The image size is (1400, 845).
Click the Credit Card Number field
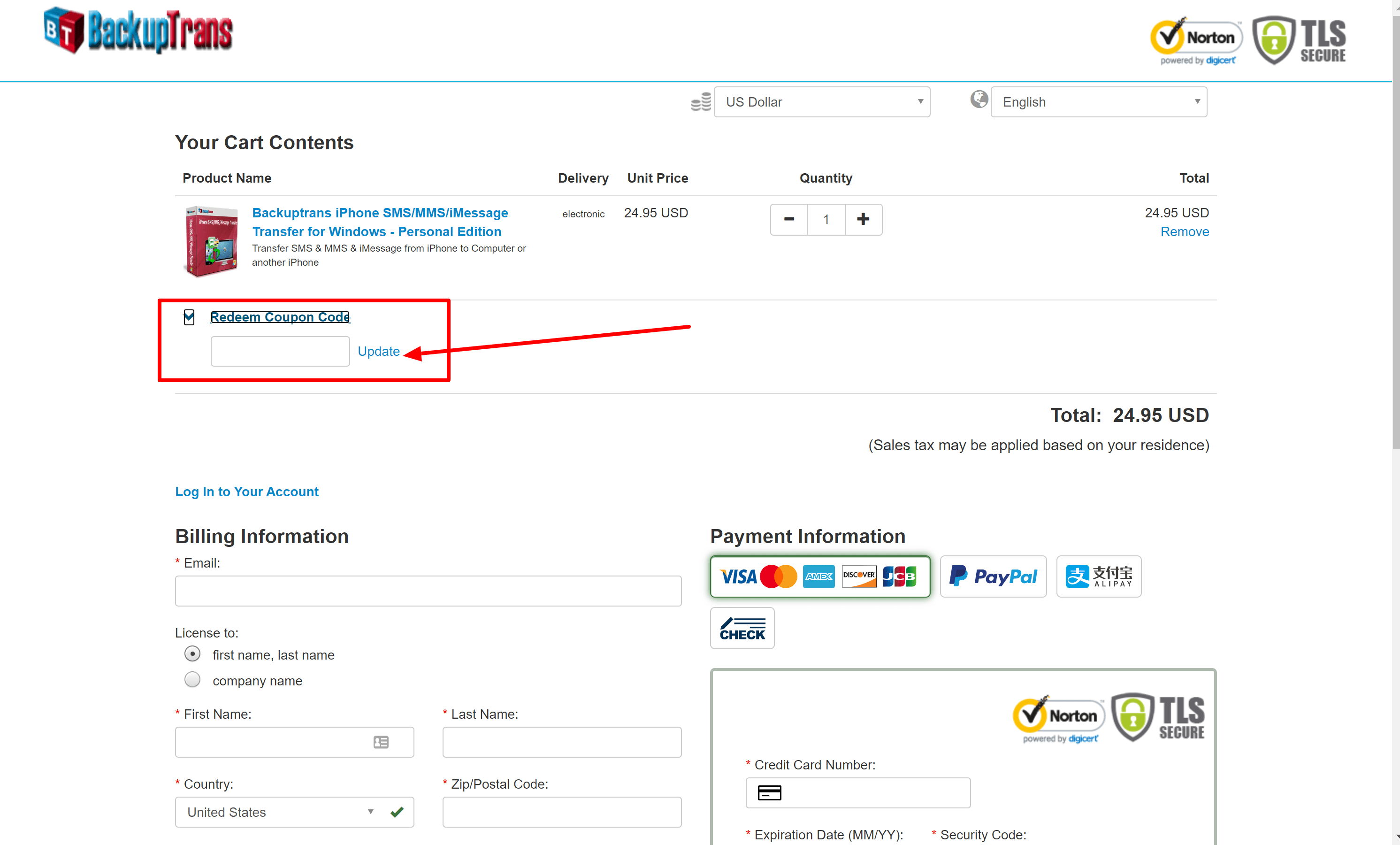[858, 793]
